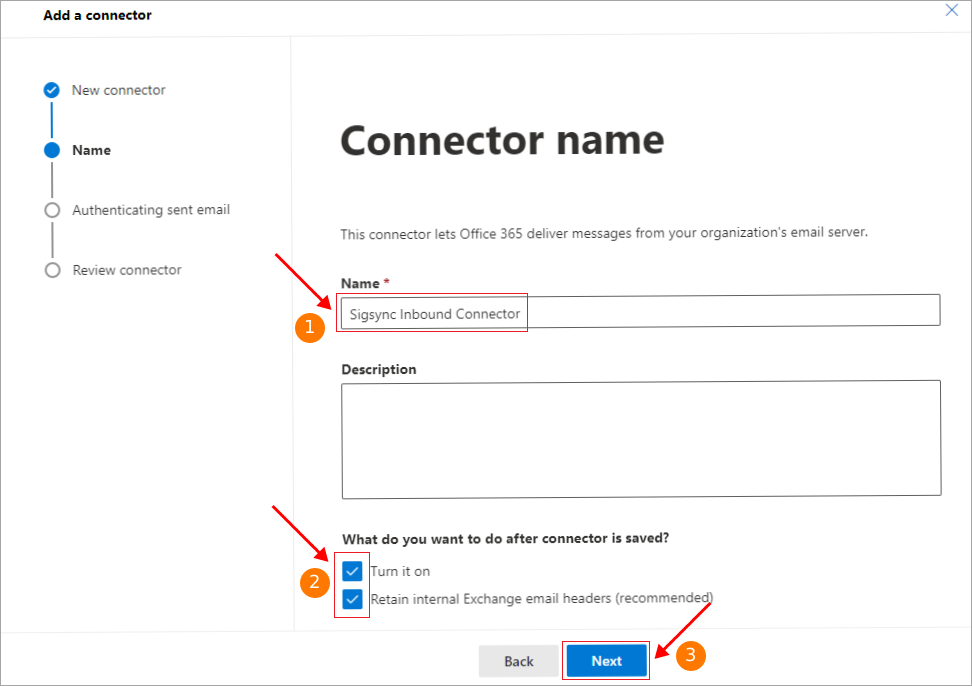Jump to Authenticating sent email step

151,210
